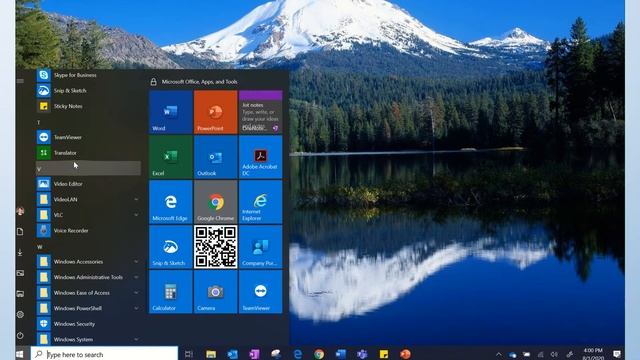Expand the Windows PowerShell chevron

pyautogui.click(x=136, y=308)
